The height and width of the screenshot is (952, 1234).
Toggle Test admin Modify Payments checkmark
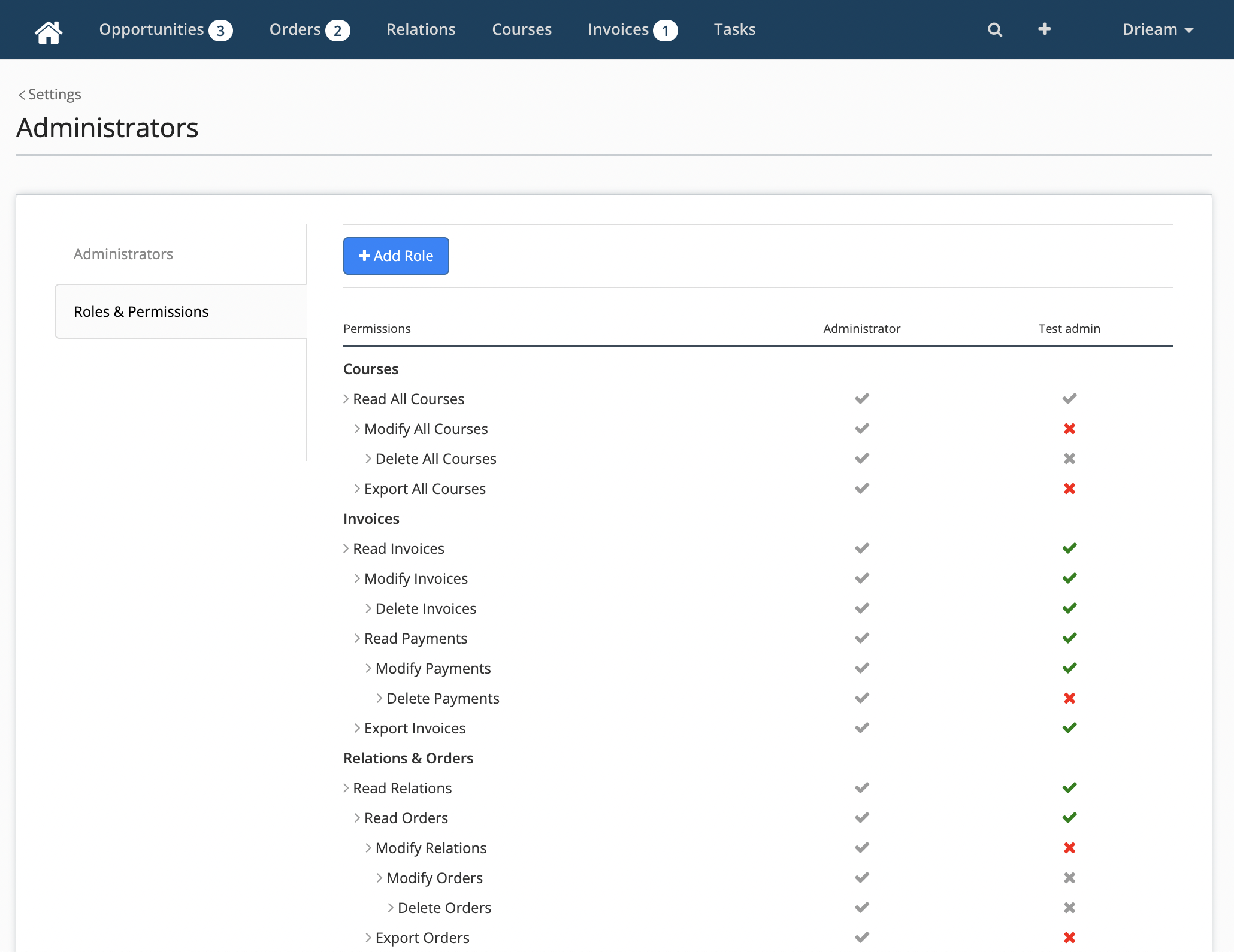click(x=1069, y=668)
